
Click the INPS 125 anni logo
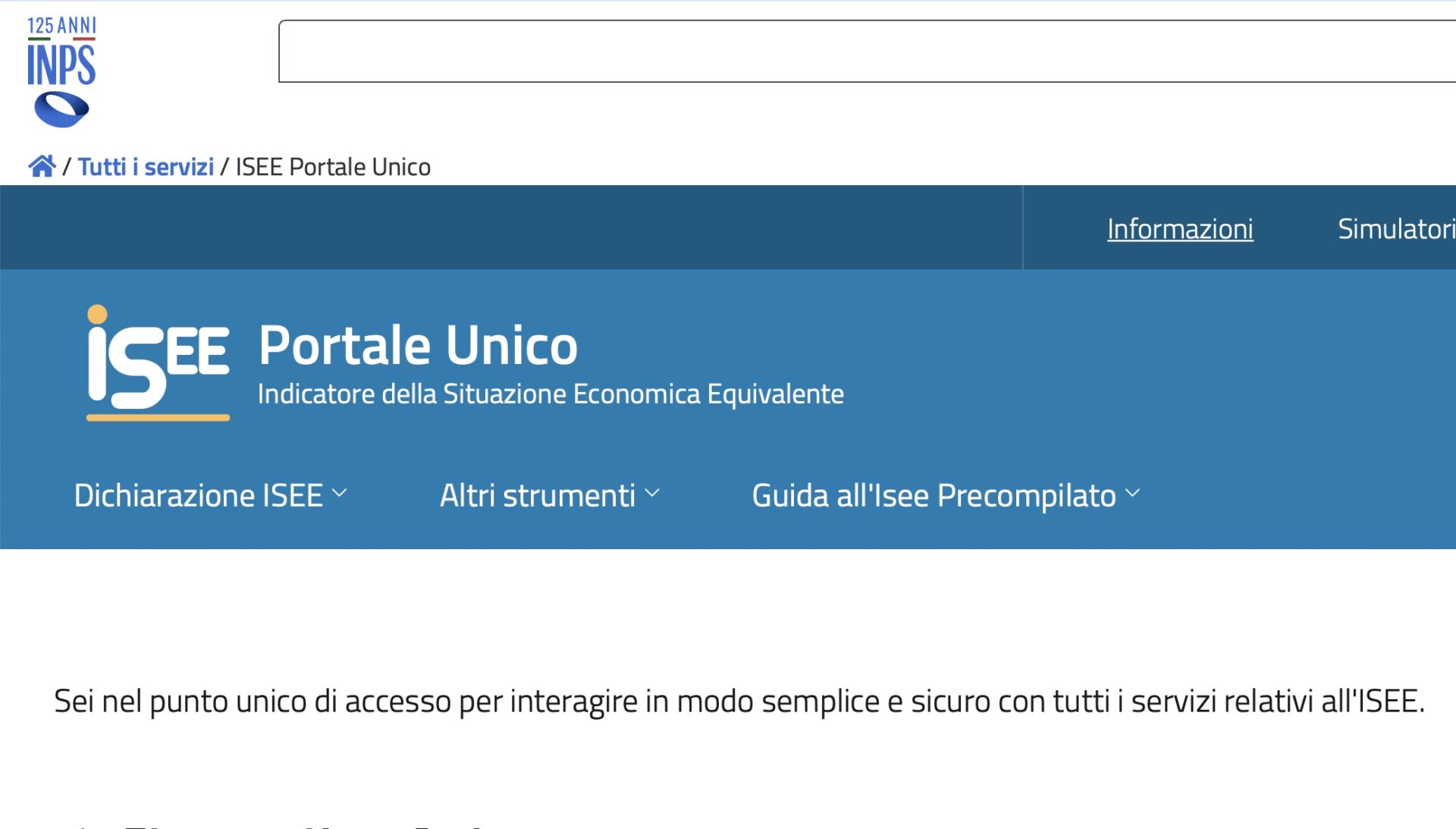(x=61, y=72)
